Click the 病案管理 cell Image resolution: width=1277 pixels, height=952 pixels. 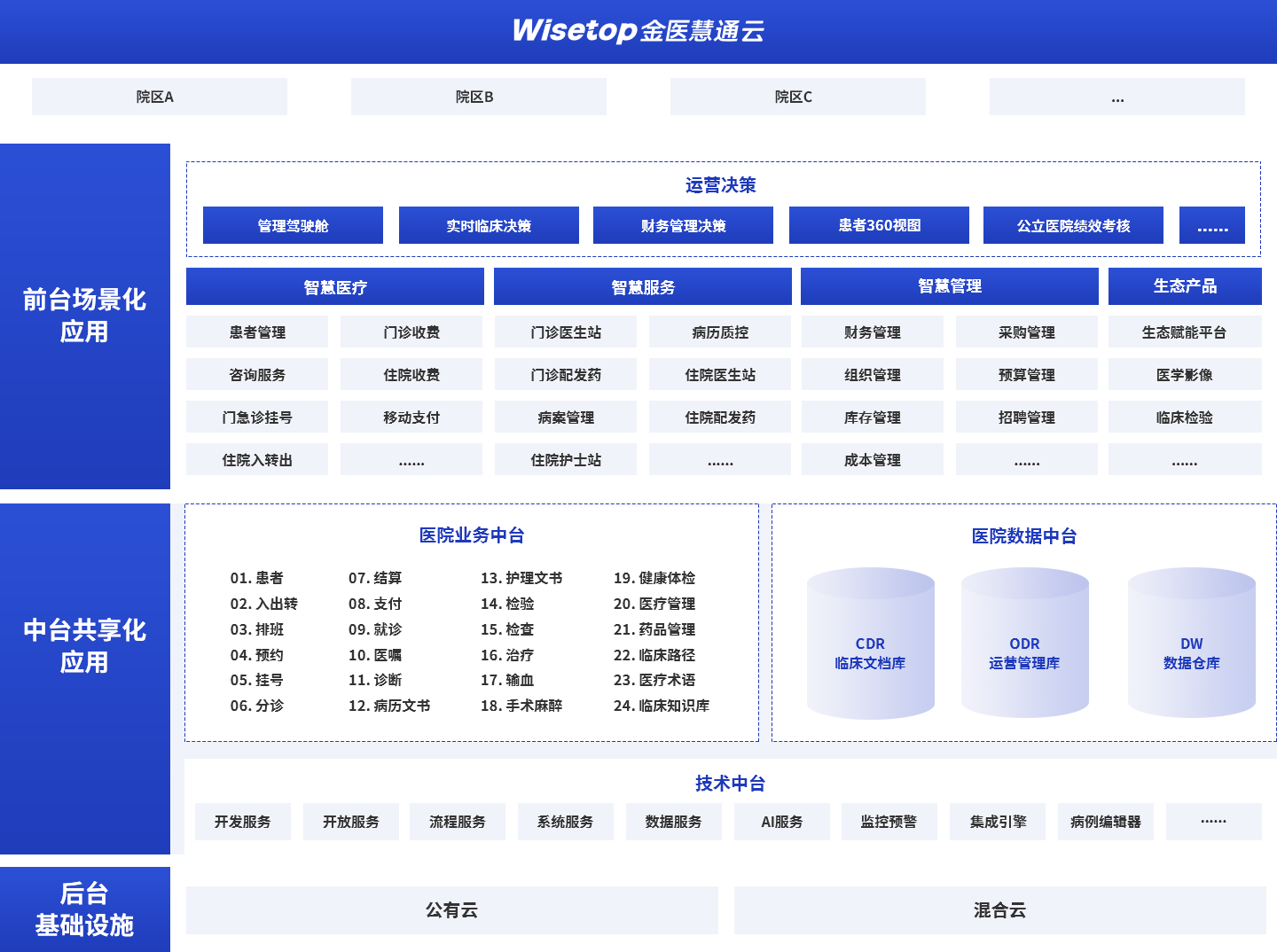tap(566, 417)
